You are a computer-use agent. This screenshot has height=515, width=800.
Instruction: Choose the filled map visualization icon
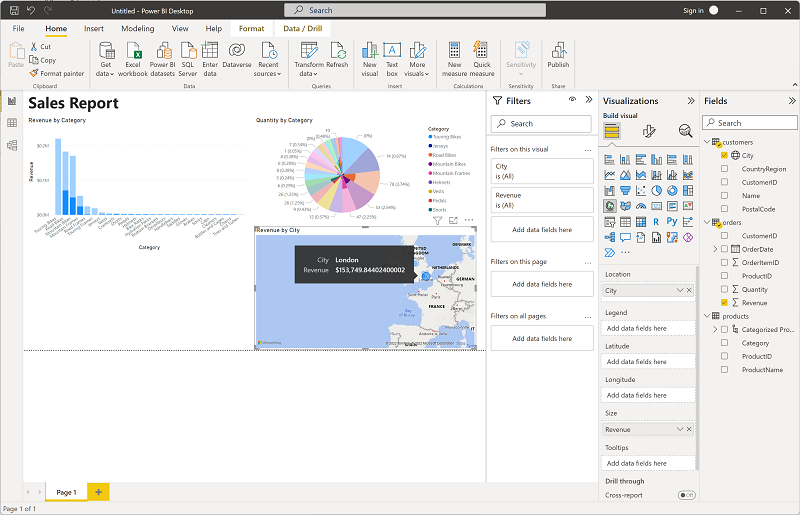(x=625, y=206)
